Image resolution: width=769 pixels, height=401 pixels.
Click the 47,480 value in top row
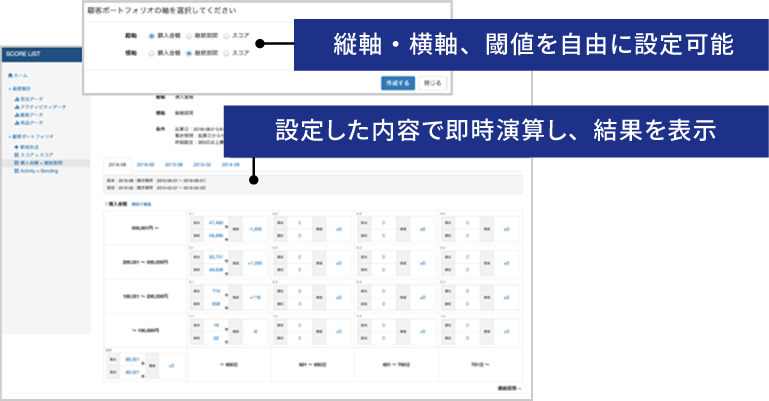[x=216, y=225]
